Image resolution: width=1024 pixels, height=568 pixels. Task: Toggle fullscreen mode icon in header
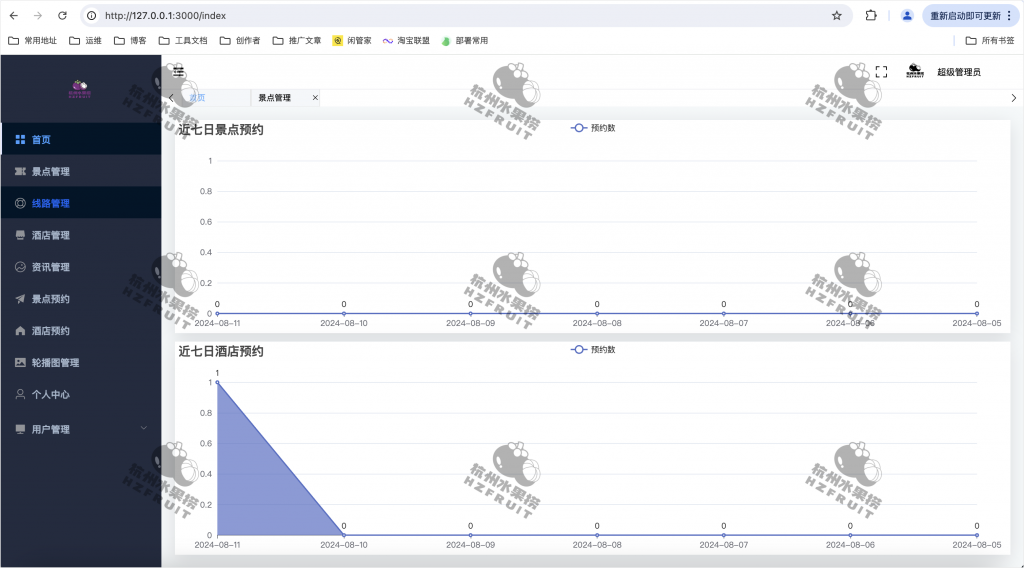[881, 72]
